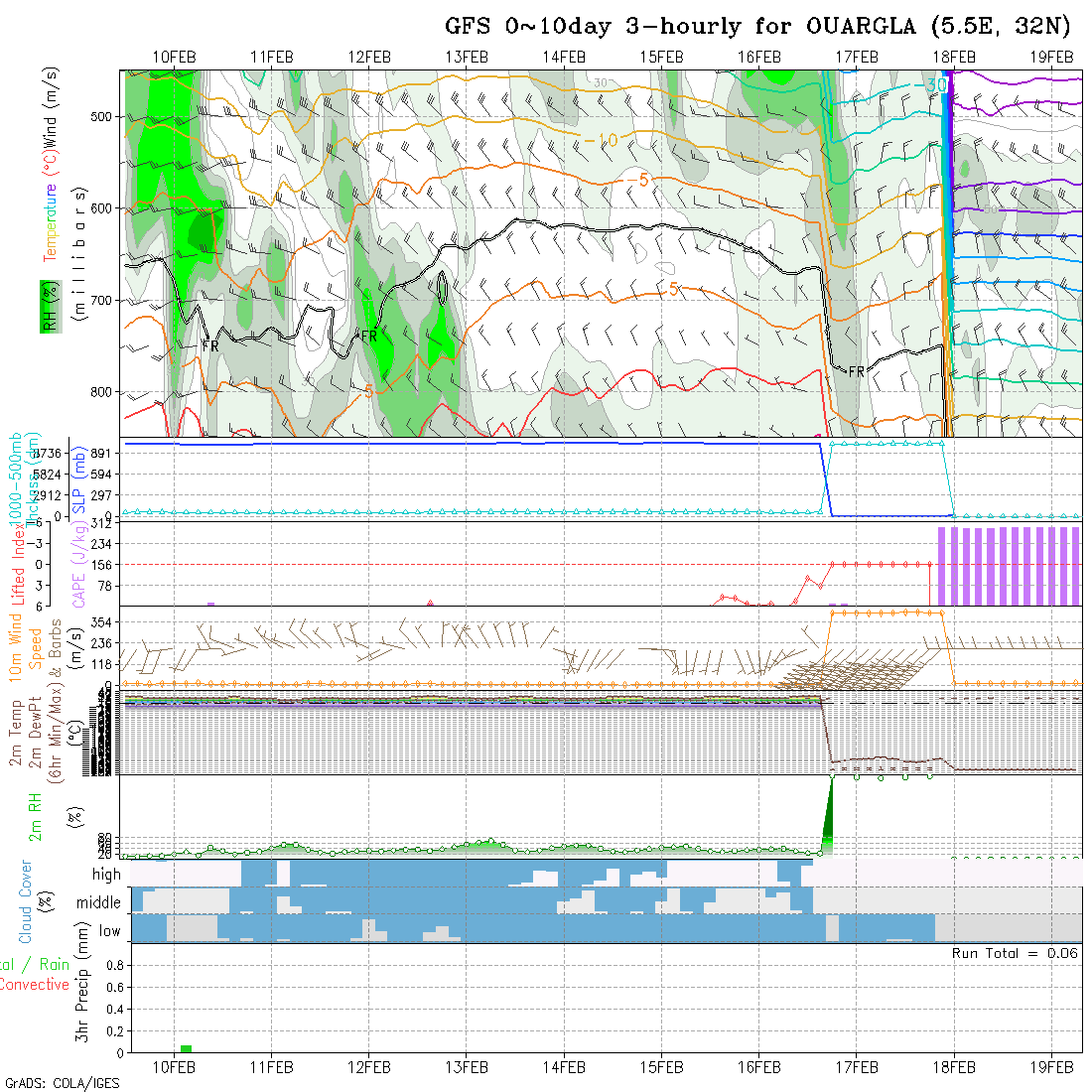Click the 10FEB label on the top axis
The width and height of the screenshot is (1092, 1092).
(174, 58)
